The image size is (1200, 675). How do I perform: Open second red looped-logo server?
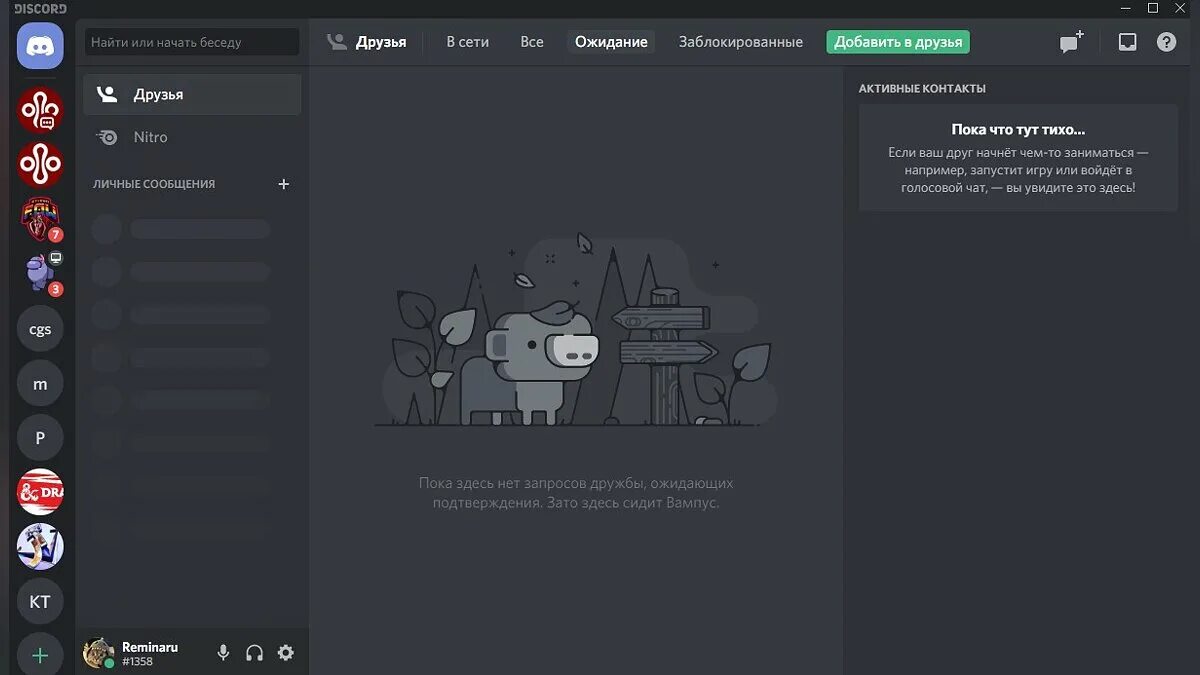pyautogui.click(x=40, y=164)
